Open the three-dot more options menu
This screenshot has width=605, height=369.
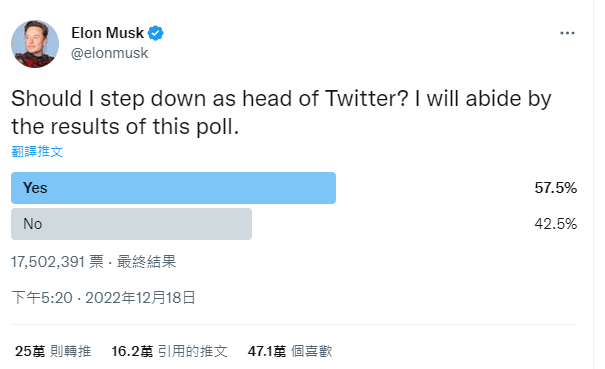[567, 33]
